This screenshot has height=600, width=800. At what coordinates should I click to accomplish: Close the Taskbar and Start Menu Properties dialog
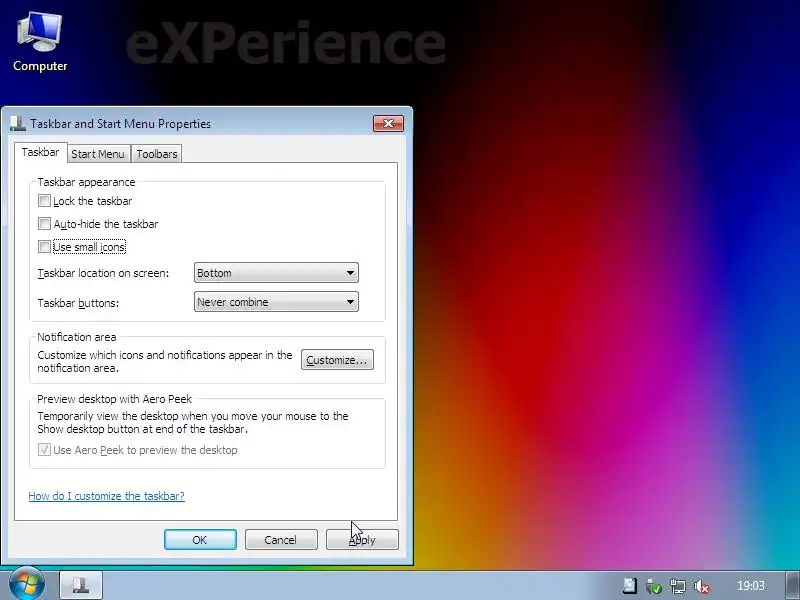click(388, 123)
